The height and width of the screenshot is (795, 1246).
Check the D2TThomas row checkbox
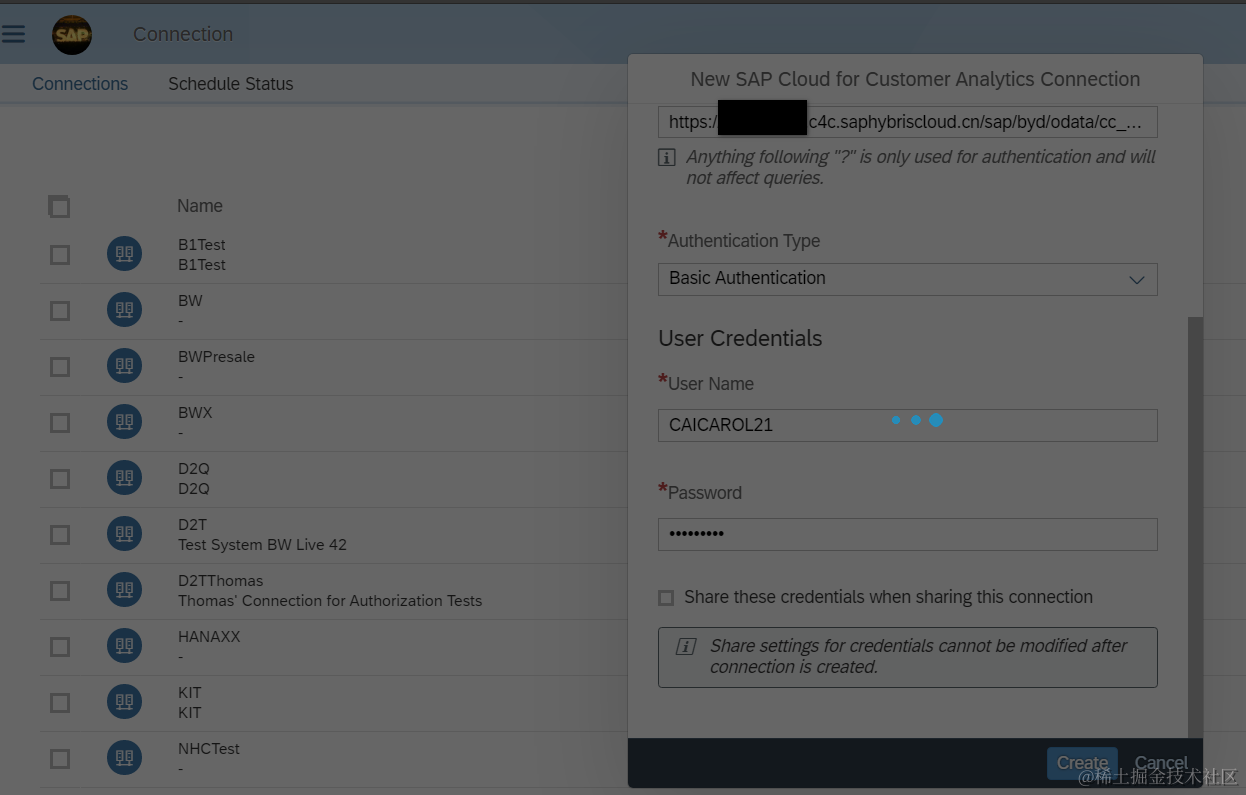(60, 591)
